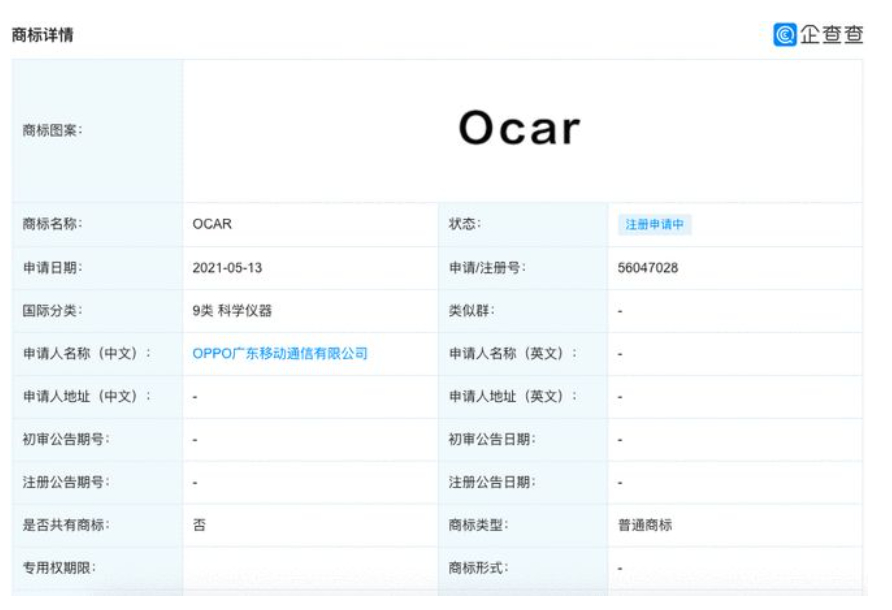Viewport: 892px width, 610px height.
Task: Open OPPO广东移动通信有限公司 applicant link
Action: coord(280,353)
